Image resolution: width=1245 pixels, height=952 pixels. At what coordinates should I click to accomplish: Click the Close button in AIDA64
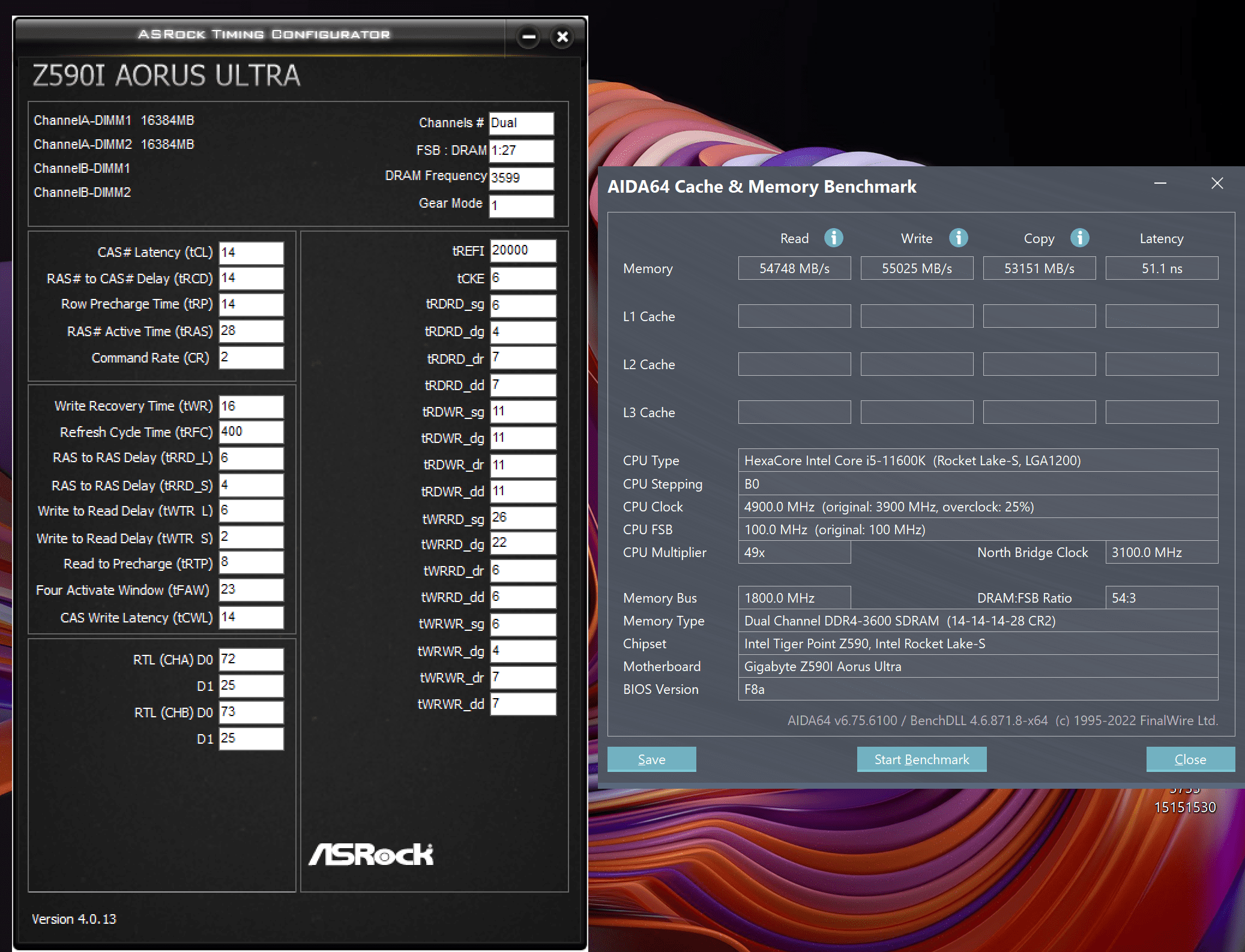1190,759
